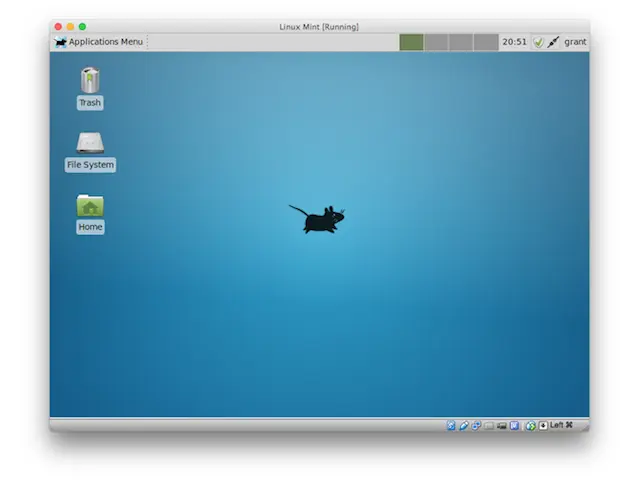Viewport: 640px width, 480px height.
Task: Switch to the fourth workspace
Action: pyautogui.click(x=486, y=42)
